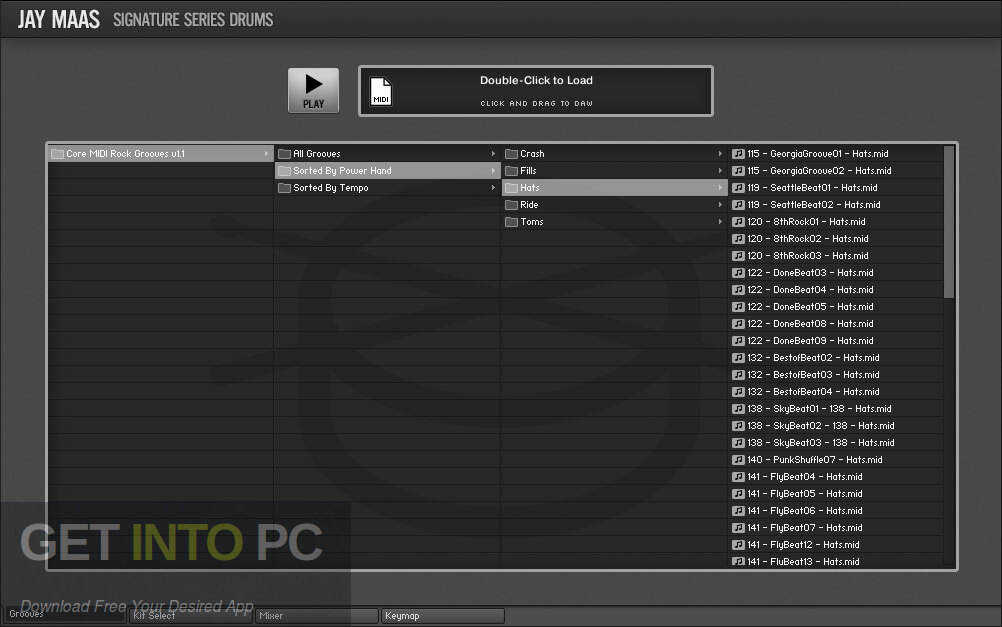Viewport: 1002px width, 627px height.
Task: Select 115 - GeorgiaGroove01 - Hats.mid
Action: [836, 153]
